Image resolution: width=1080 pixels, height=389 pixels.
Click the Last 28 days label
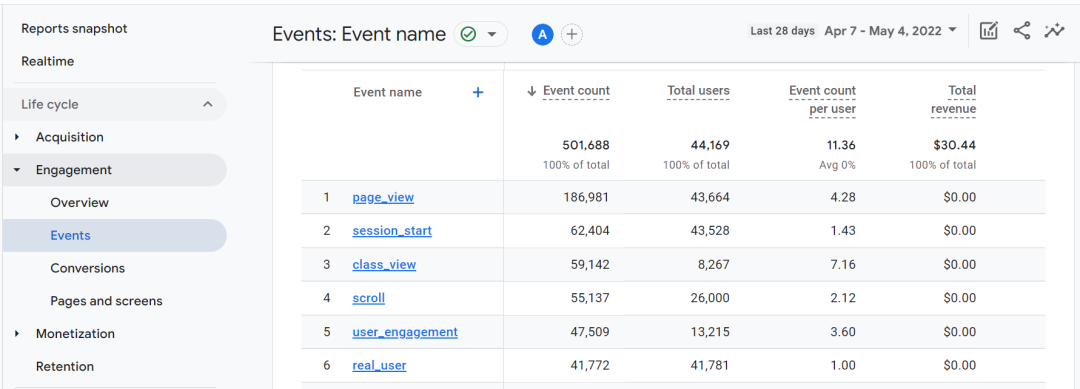coord(782,31)
